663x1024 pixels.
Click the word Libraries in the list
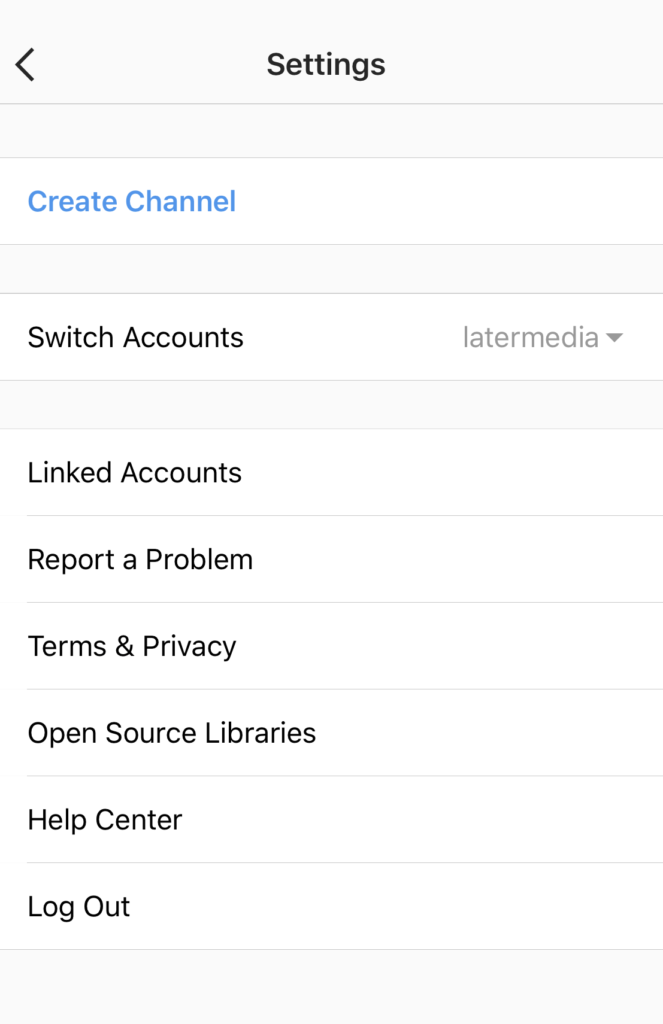click(x=260, y=733)
